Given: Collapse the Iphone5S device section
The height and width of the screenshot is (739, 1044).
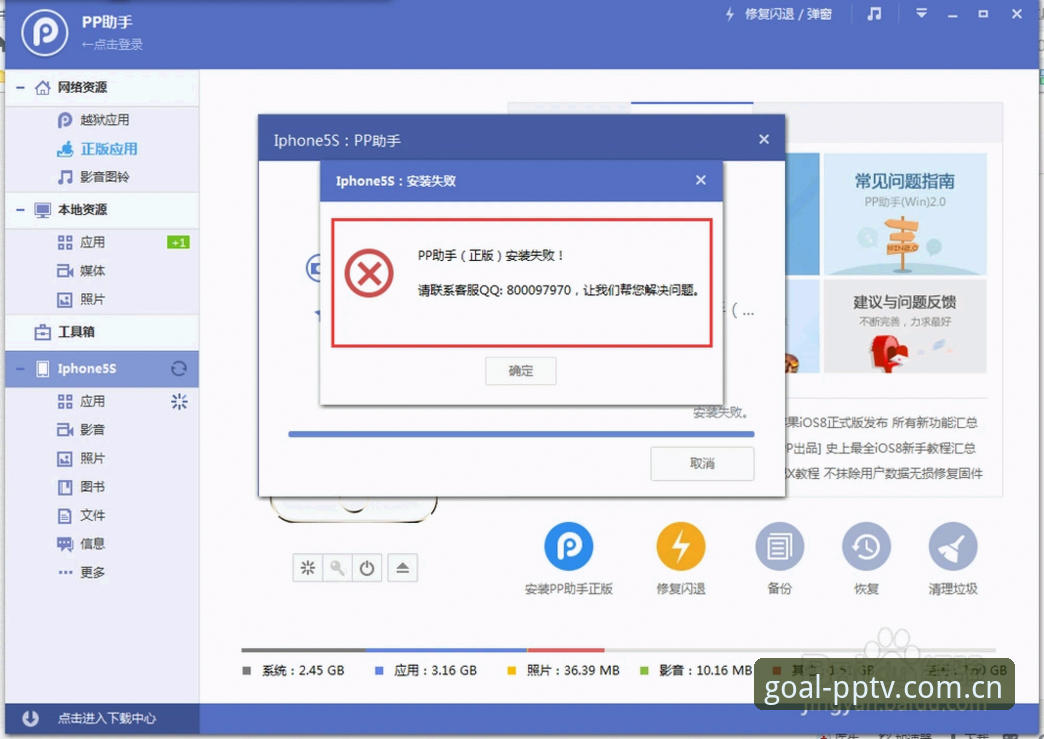Looking at the screenshot, I should pyautogui.click(x=20, y=368).
